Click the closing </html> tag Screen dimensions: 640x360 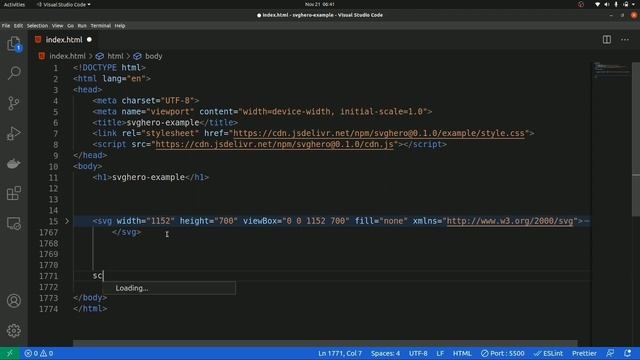click(x=90, y=309)
